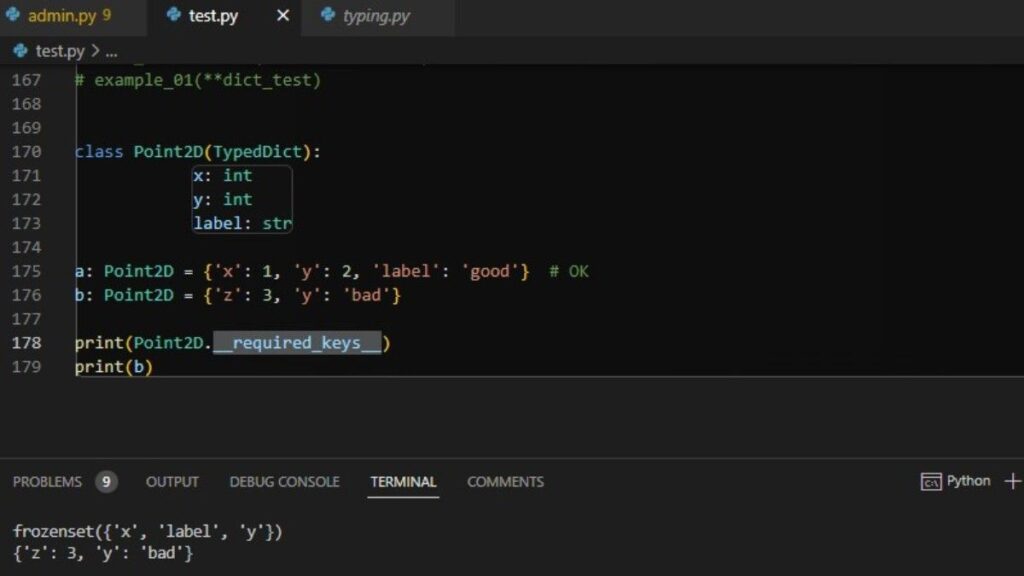Click line number 170 in the gutter
The image size is (1024, 576).
[x=26, y=152]
